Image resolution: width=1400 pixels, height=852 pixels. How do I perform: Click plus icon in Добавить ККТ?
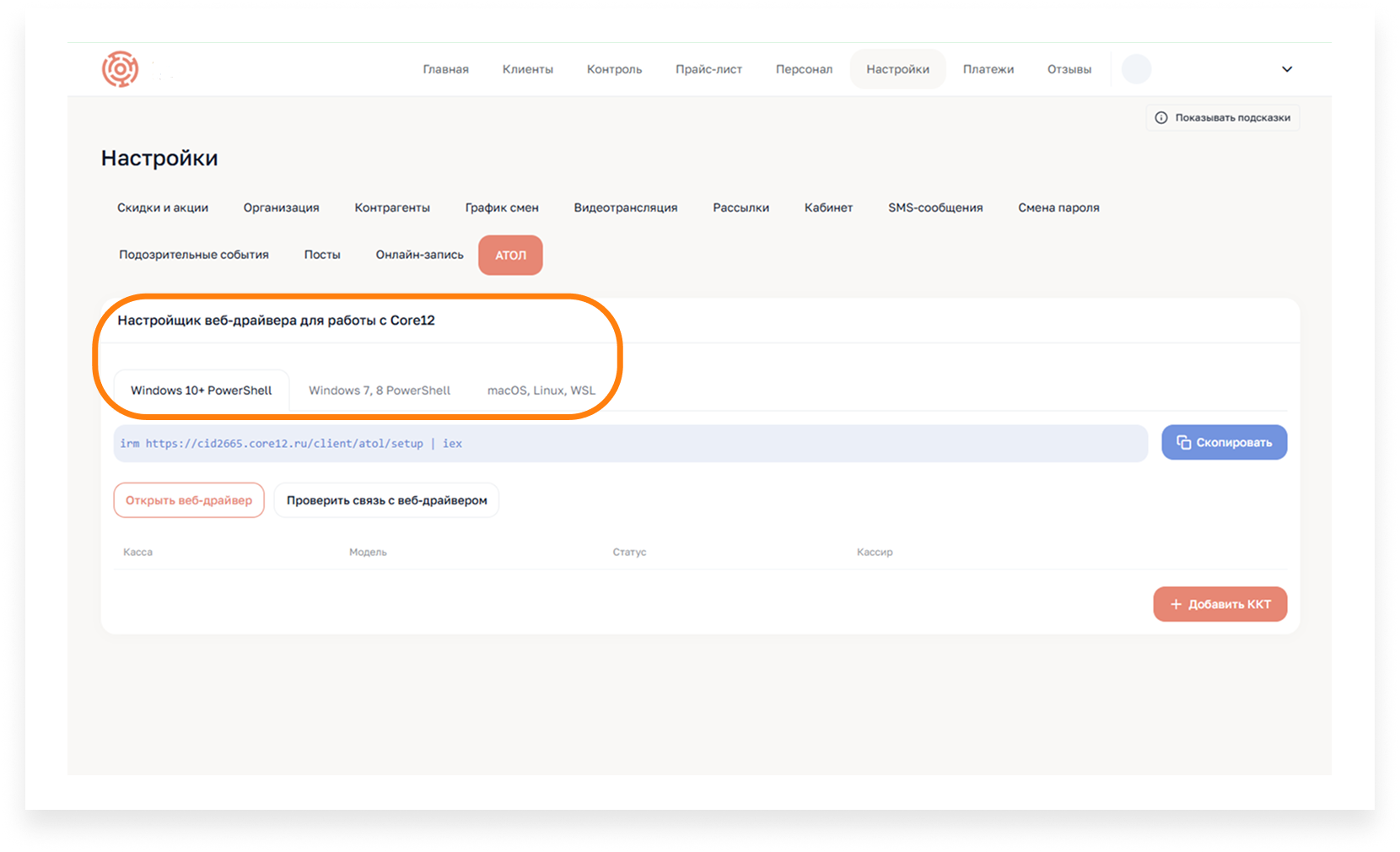point(1176,605)
